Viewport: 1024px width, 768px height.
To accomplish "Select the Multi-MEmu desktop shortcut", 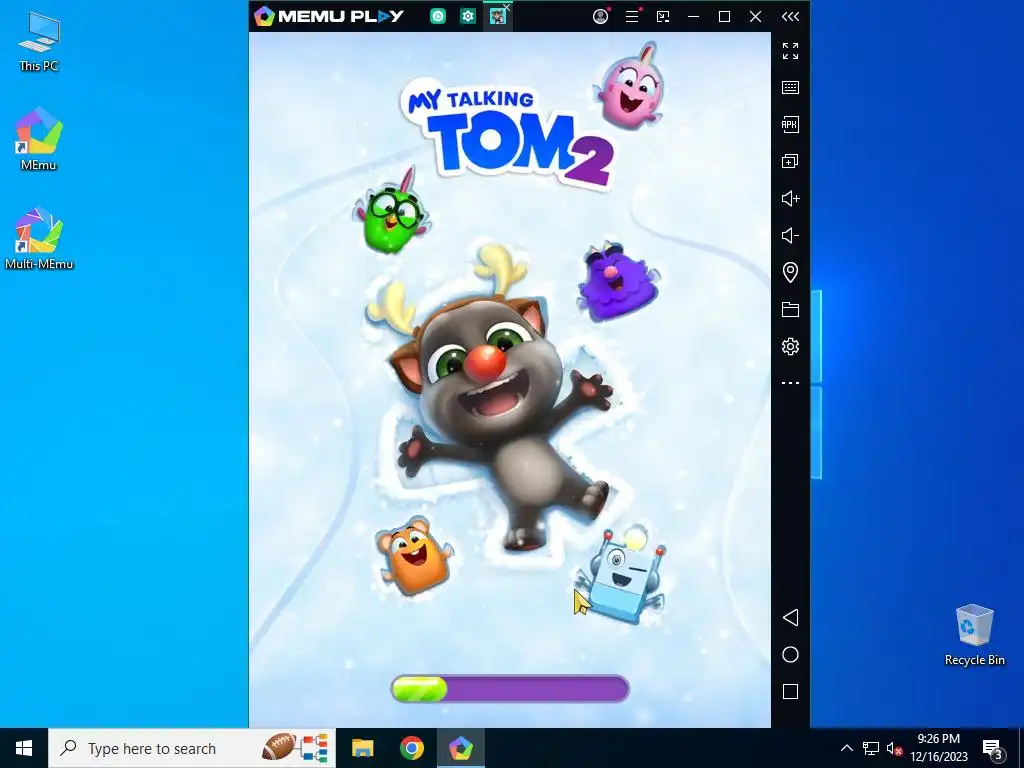I will point(39,239).
